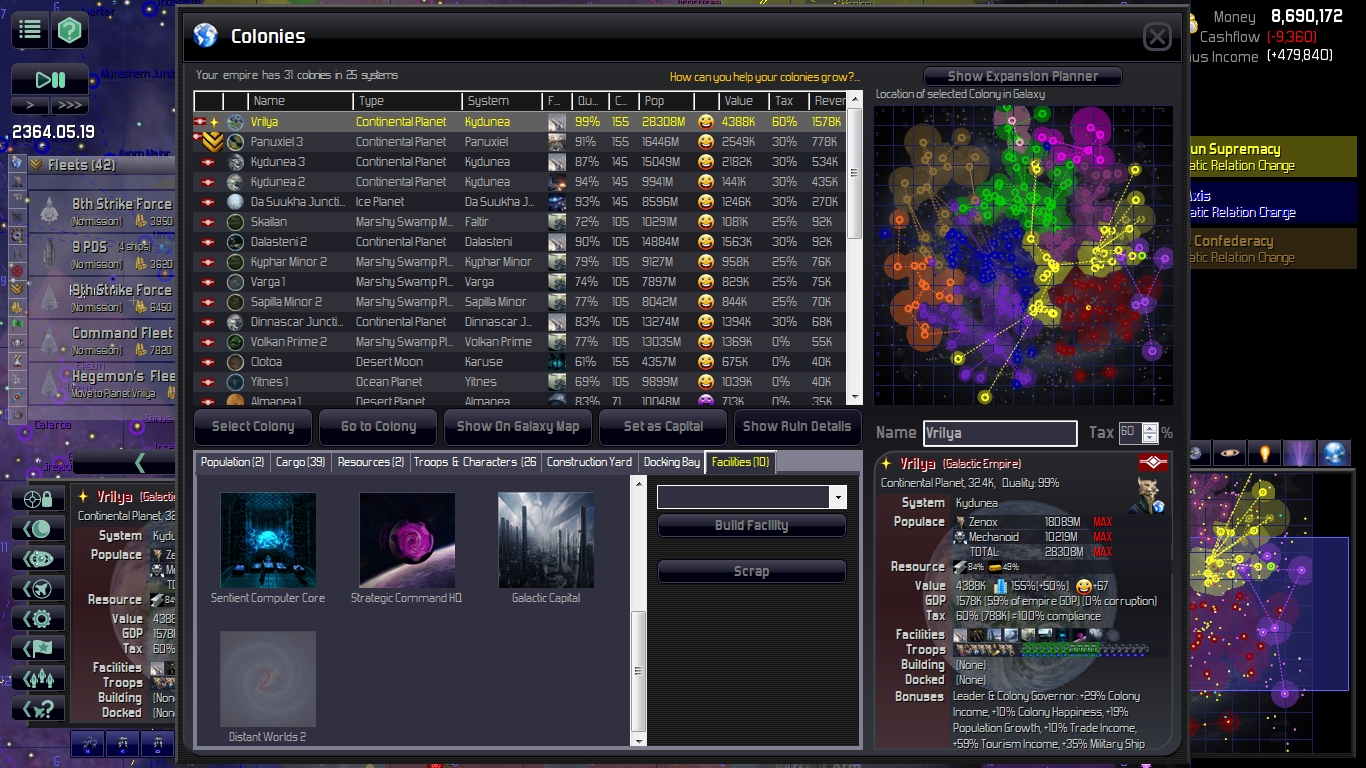Select the Distant Worlds 2 facility thumbnail
The height and width of the screenshot is (768, 1366).
point(268,678)
